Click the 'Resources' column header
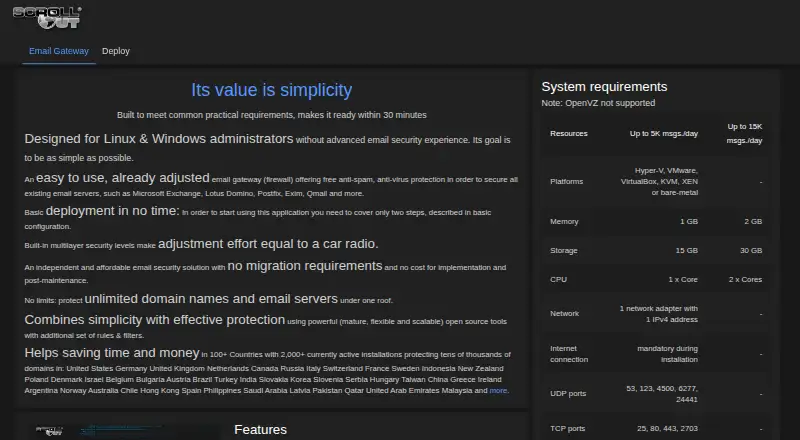 pos(568,134)
